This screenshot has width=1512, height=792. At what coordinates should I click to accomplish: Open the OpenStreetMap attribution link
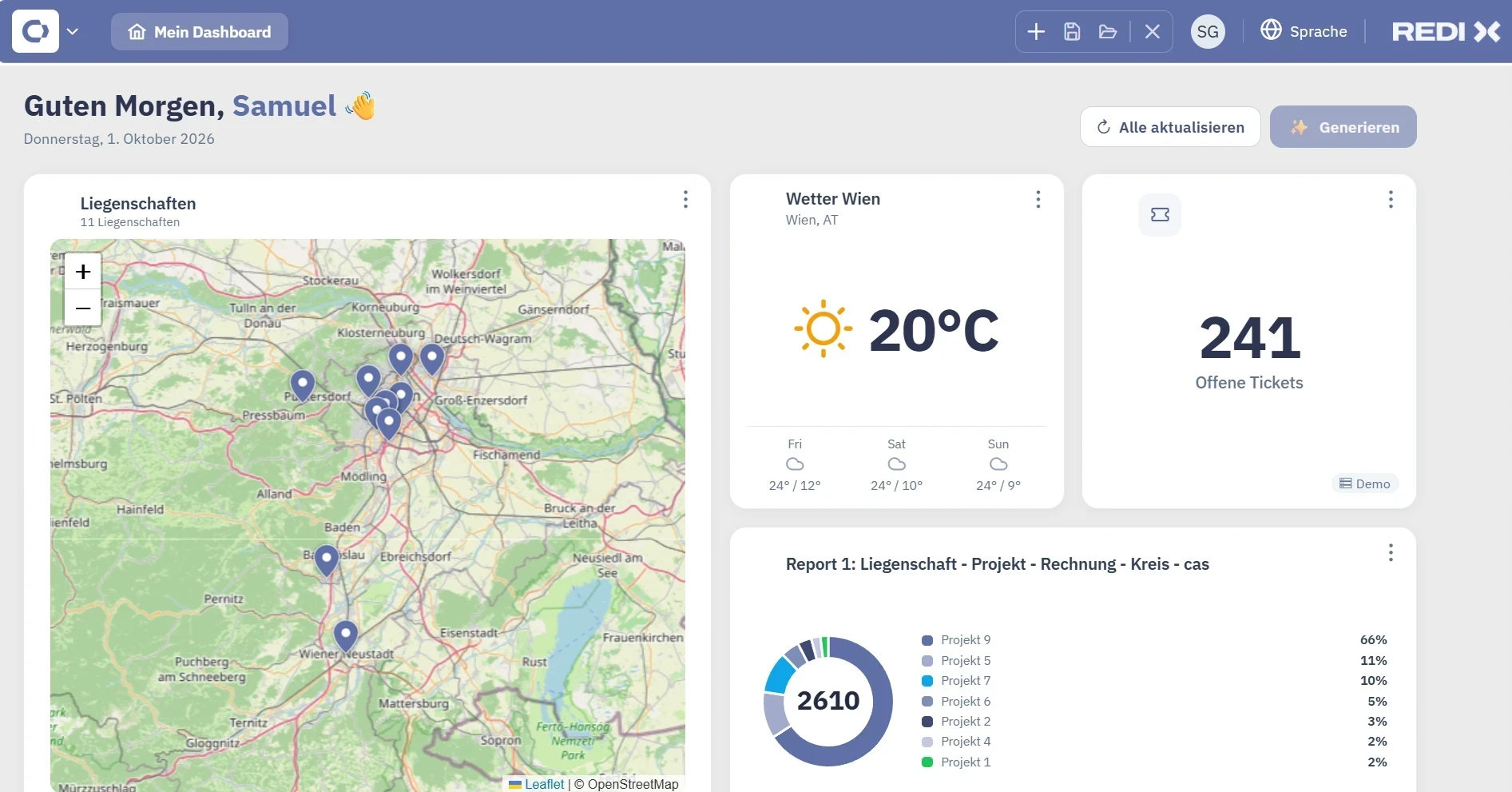[x=633, y=784]
